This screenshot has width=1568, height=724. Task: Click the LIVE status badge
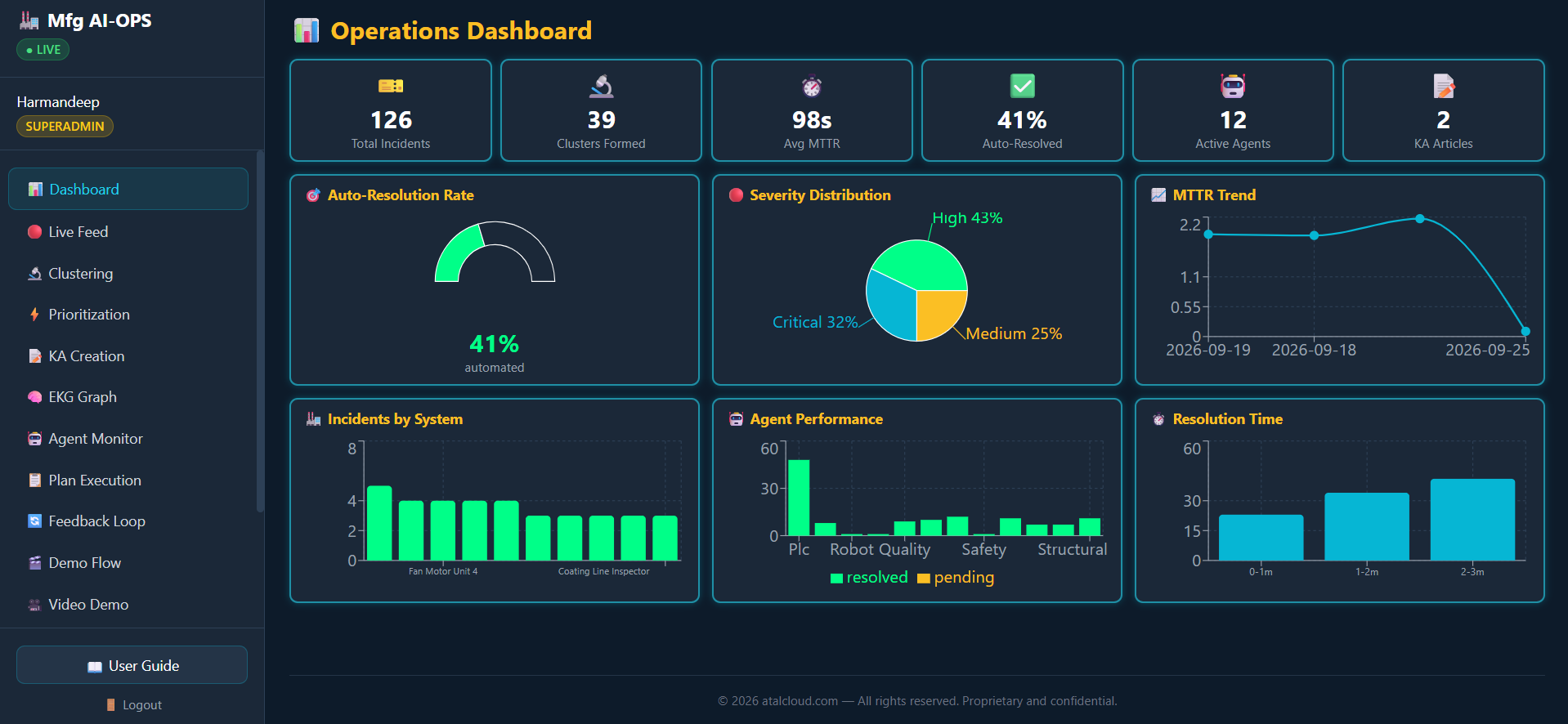point(43,50)
